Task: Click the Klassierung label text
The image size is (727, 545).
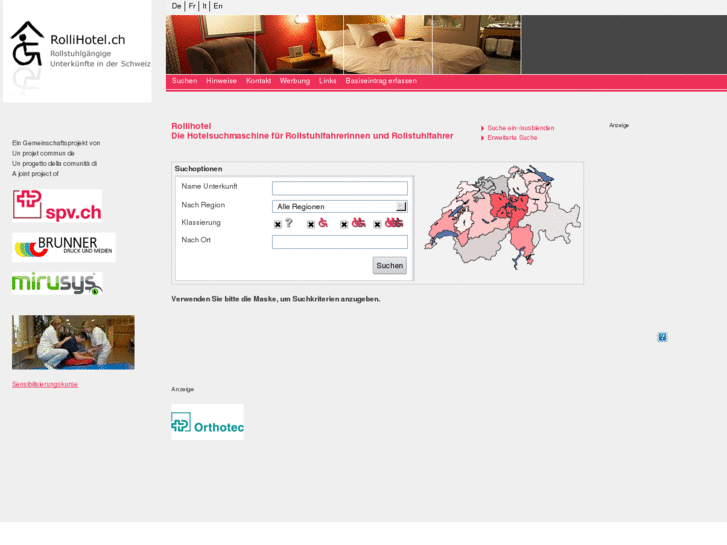Action: coord(201,223)
